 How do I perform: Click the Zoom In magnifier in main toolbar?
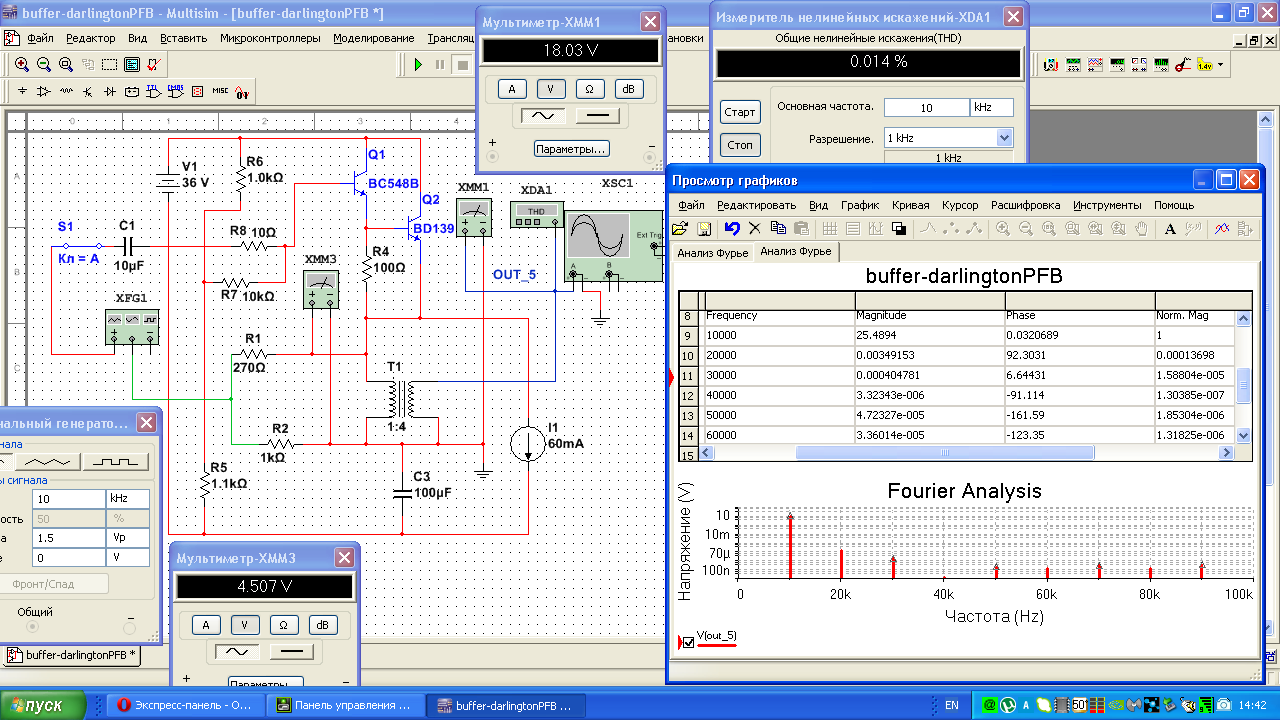coord(22,65)
